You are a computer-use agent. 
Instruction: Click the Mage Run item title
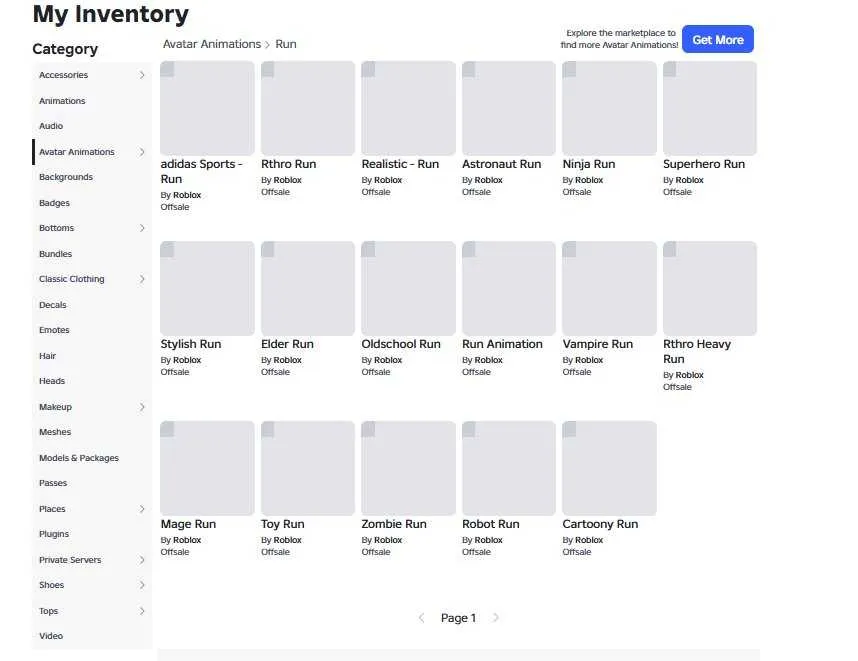click(x=188, y=524)
